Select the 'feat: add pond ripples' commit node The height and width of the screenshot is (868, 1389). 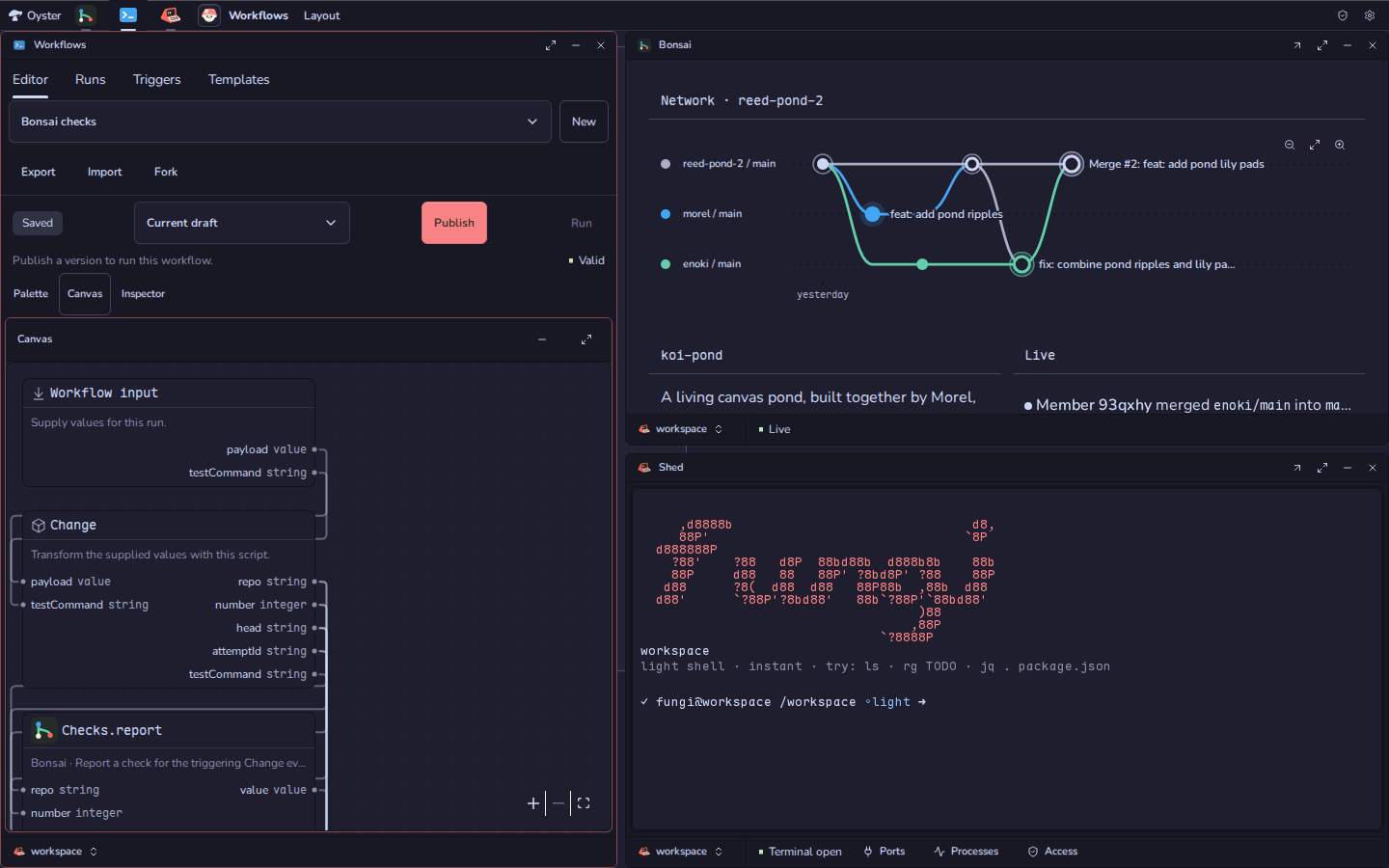[x=873, y=214]
